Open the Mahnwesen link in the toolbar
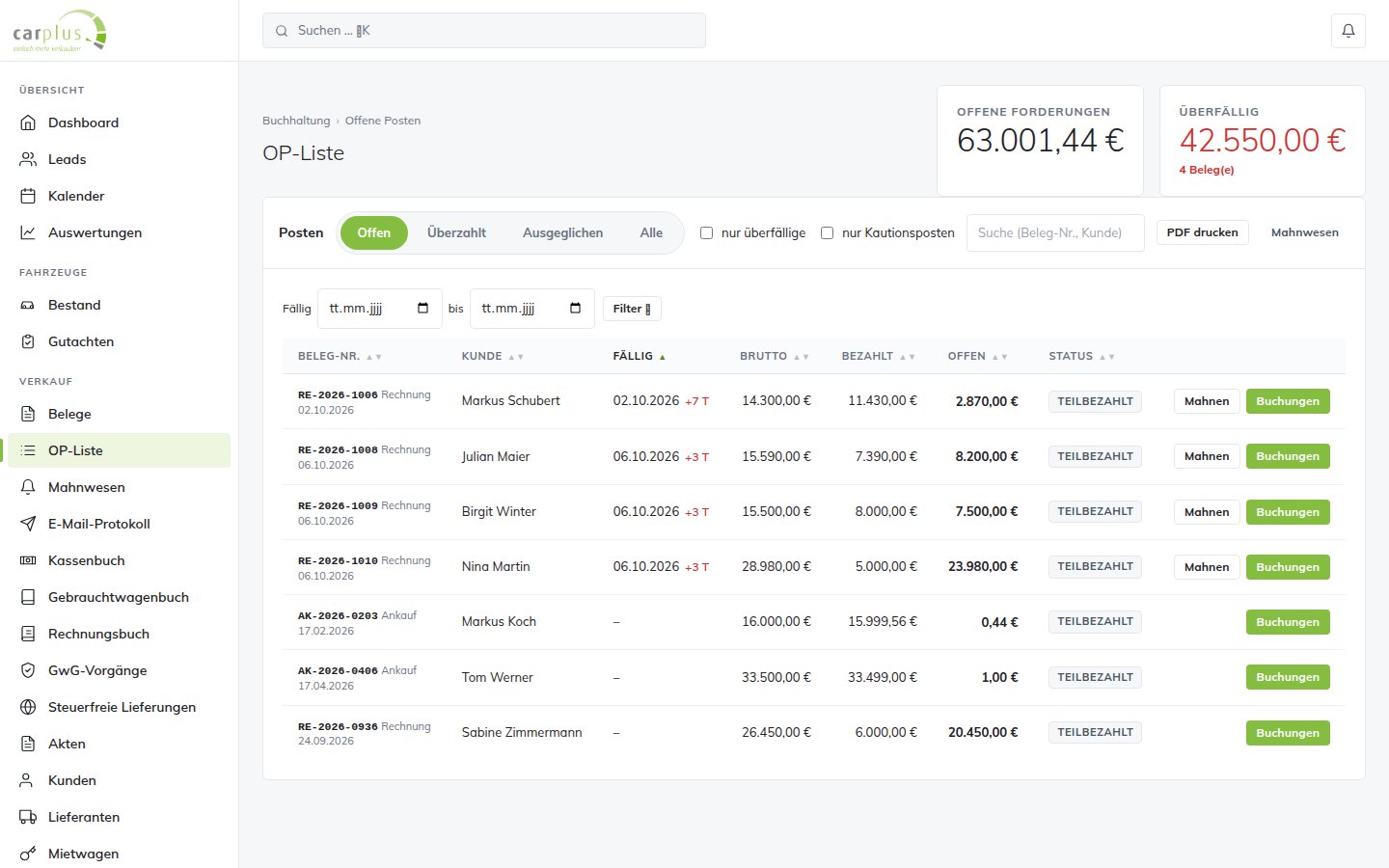The width and height of the screenshot is (1389, 868). 1304,232
